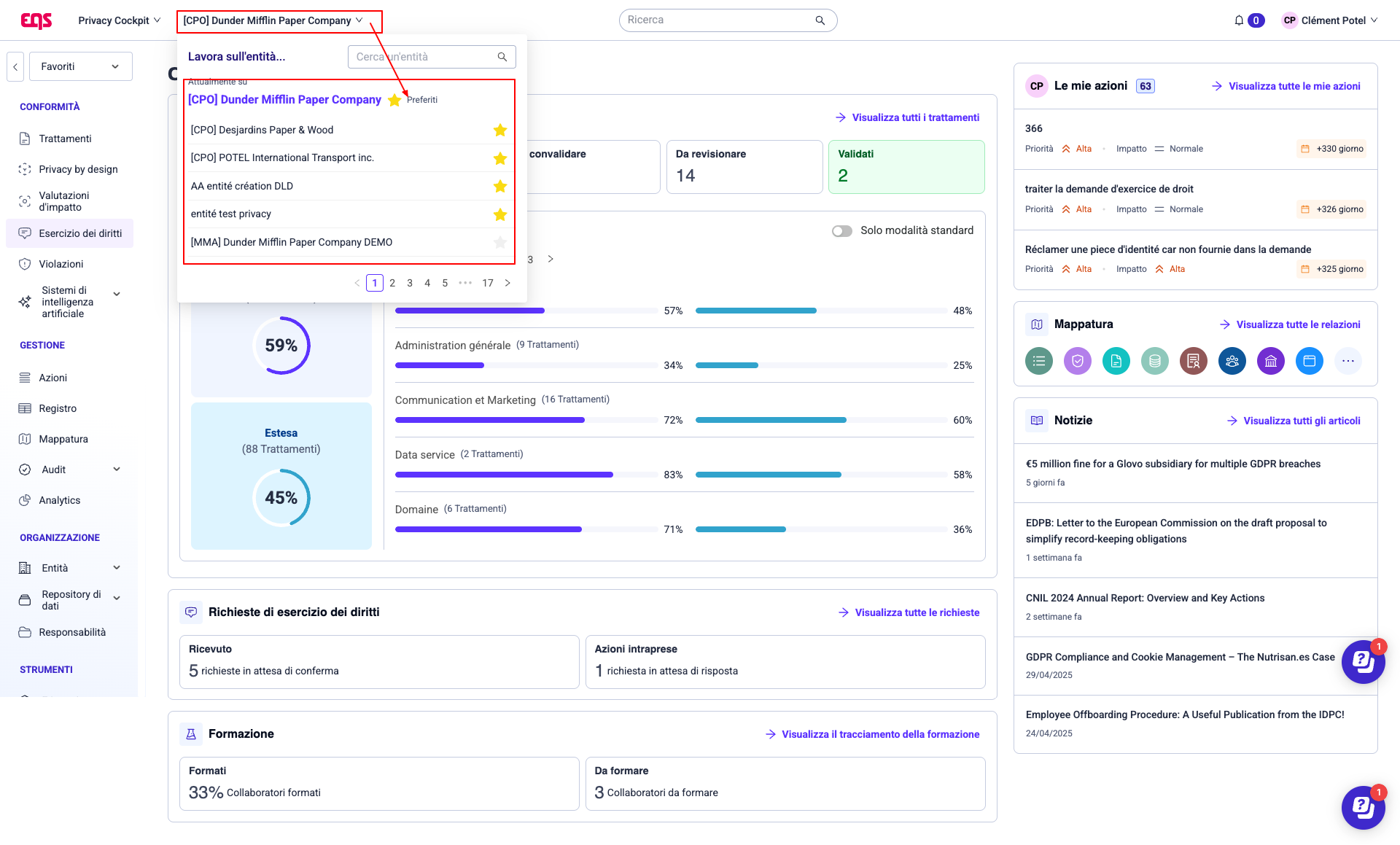Open the teal document Mappatura icon
This screenshot has width=1400, height=845.
1116,361
